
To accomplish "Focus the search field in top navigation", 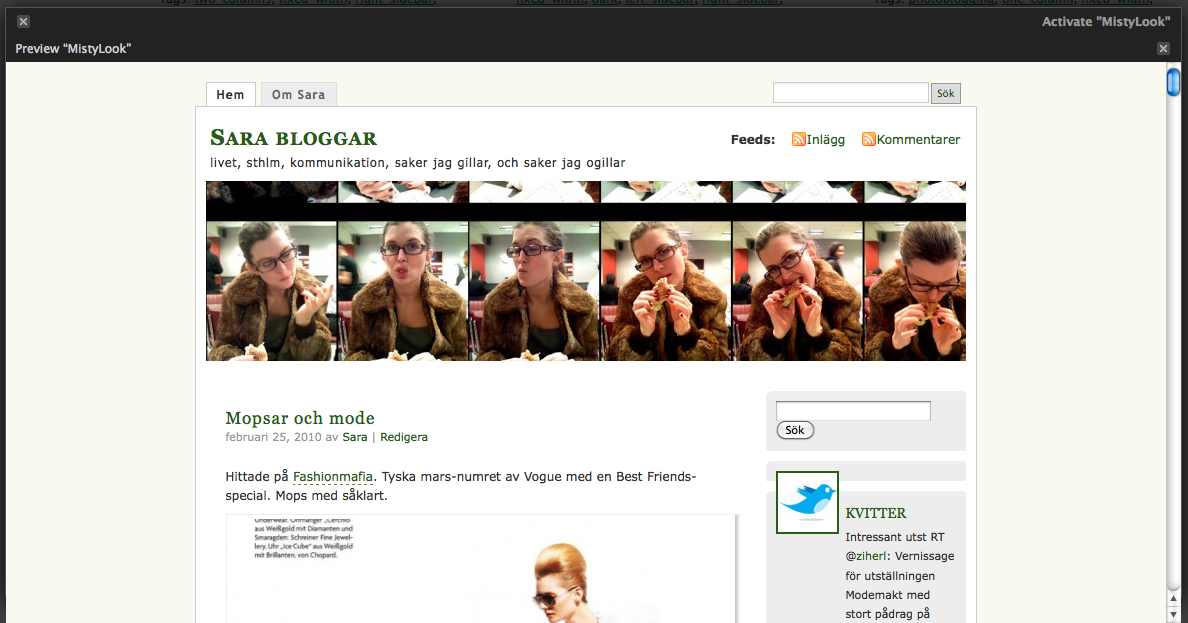I will pyautogui.click(x=850, y=93).
